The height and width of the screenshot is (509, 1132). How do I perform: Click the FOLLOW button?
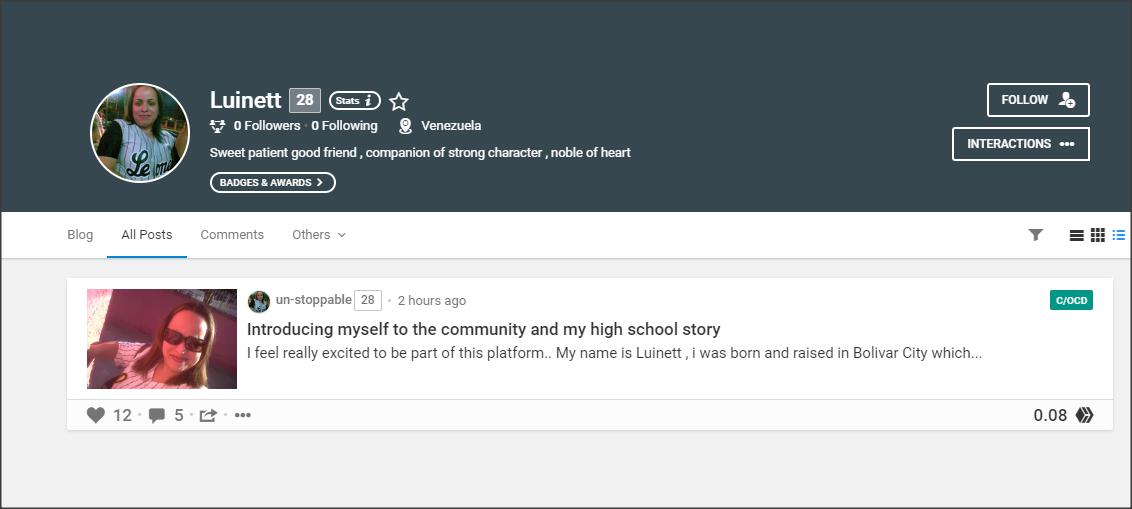point(1038,100)
